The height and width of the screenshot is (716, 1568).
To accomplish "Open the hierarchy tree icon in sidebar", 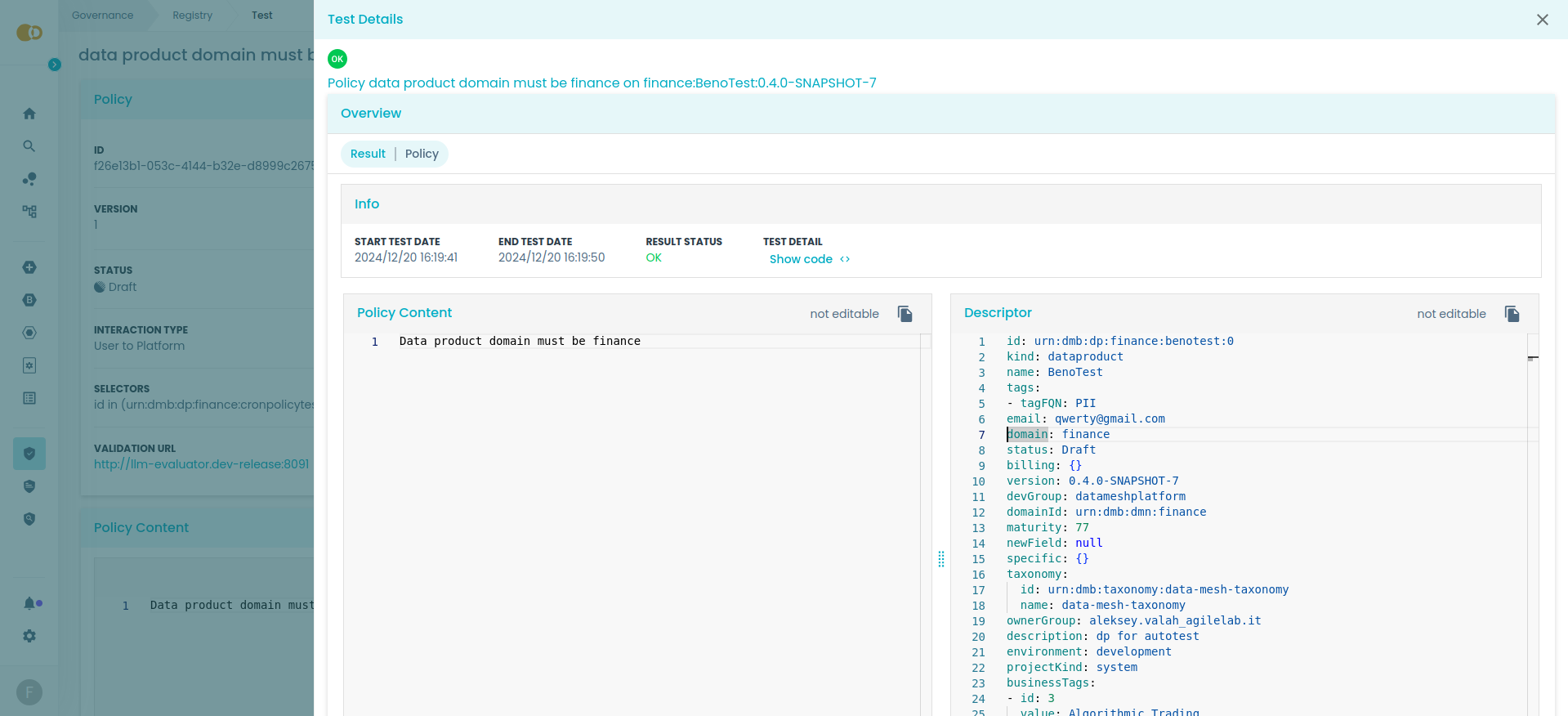I will [29, 212].
